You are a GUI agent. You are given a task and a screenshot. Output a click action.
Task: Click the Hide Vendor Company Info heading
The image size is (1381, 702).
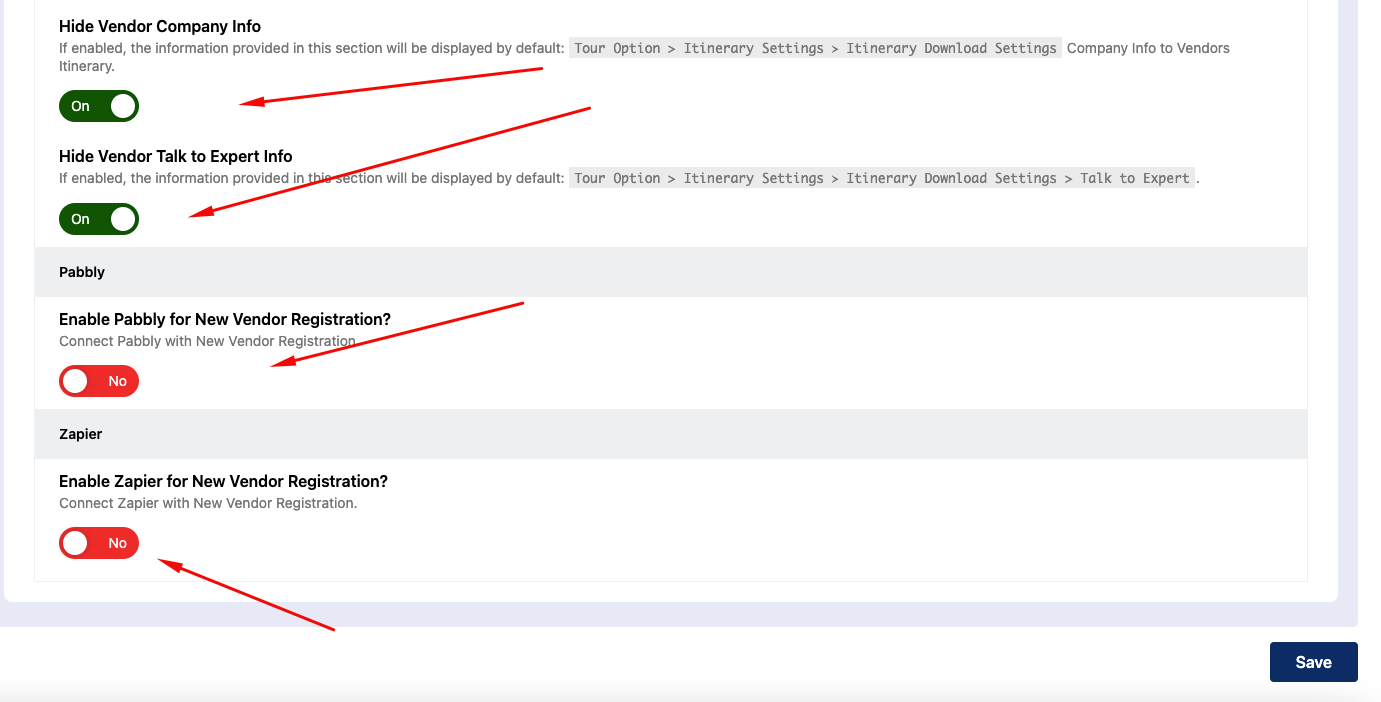coord(159,26)
